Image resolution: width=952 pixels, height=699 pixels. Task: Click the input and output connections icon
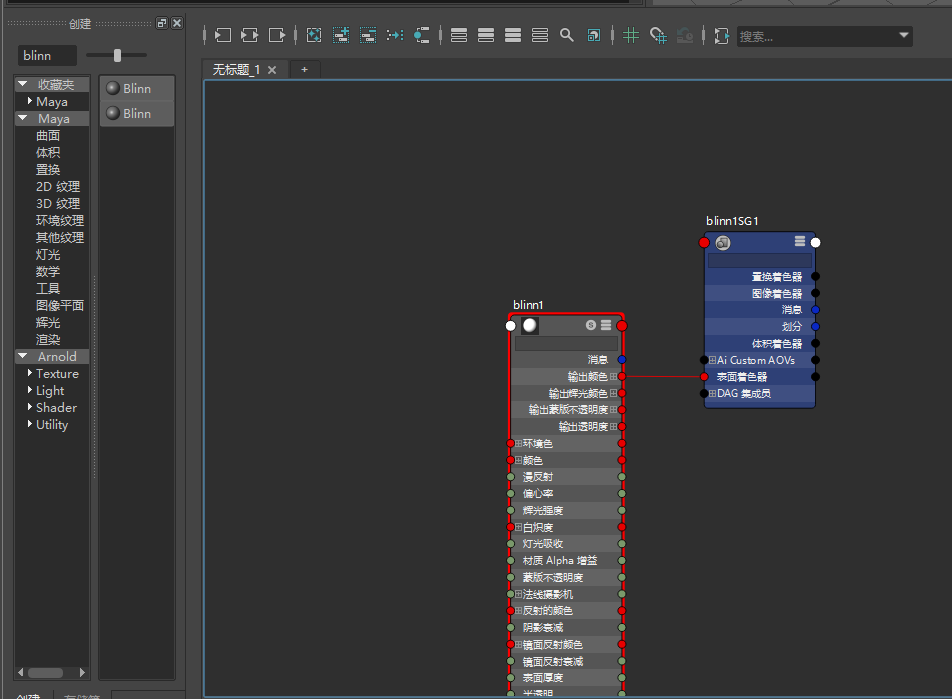(x=250, y=35)
